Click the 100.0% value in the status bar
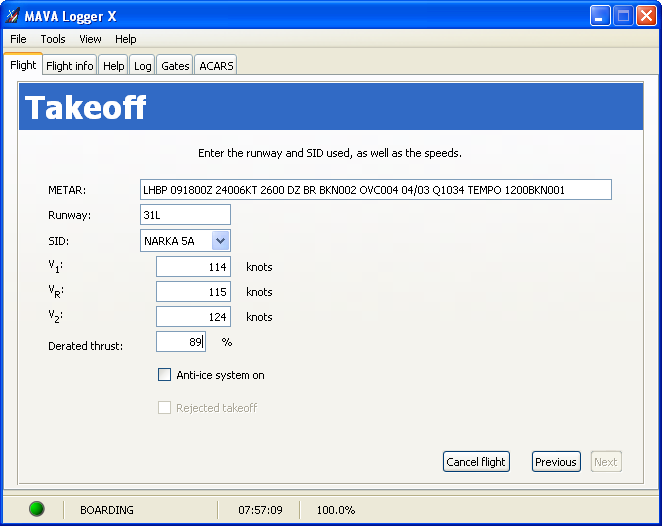The width and height of the screenshot is (662, 526). tap(336, 510)
